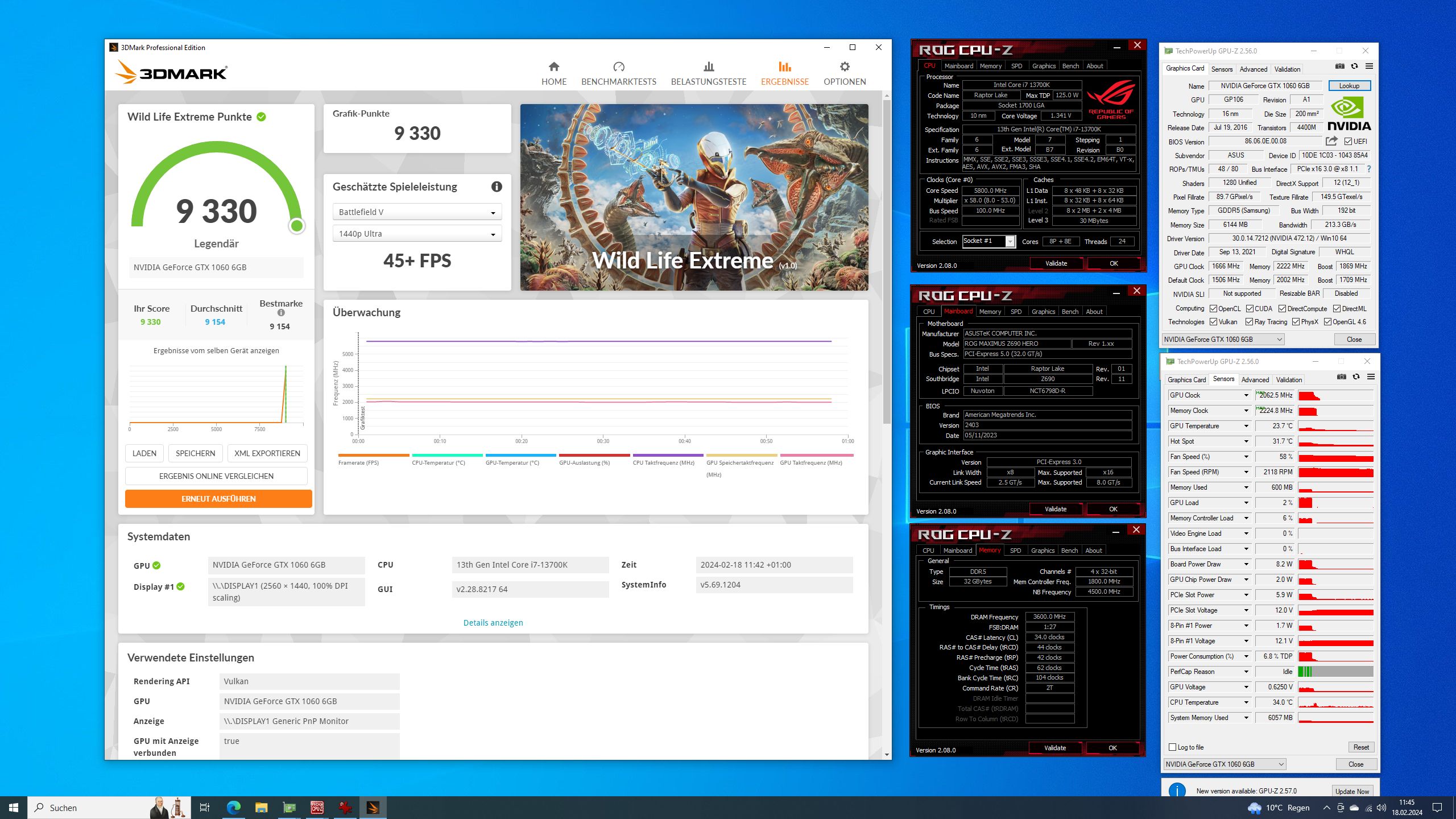Switch to ROG CPU-Z taskbar icon
Image resolution: width=1456 pixels, height=819 pixels.
click(x=317, y=808)
